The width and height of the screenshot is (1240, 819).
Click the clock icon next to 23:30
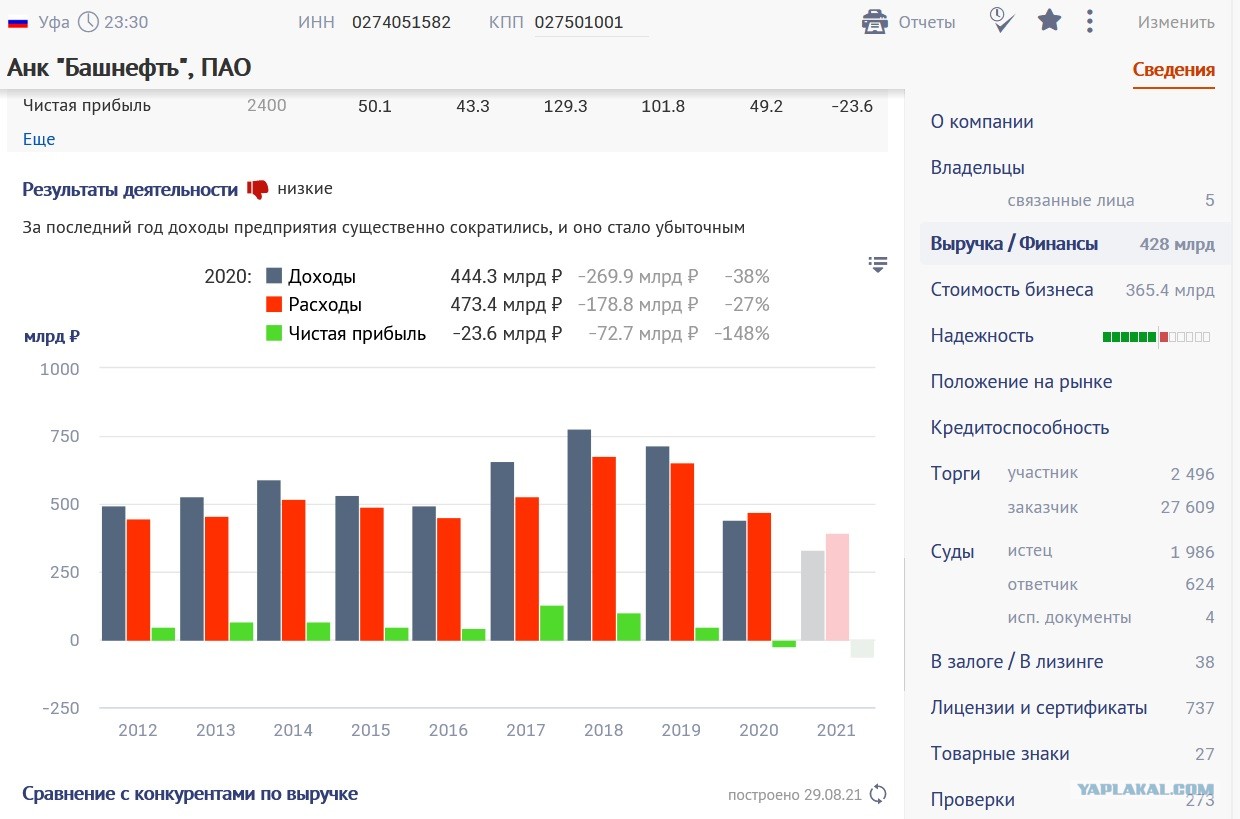click(89, 21)
